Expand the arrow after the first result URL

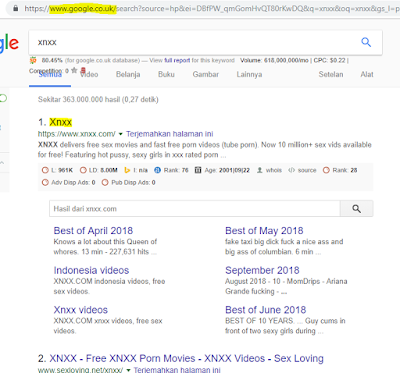121,134
